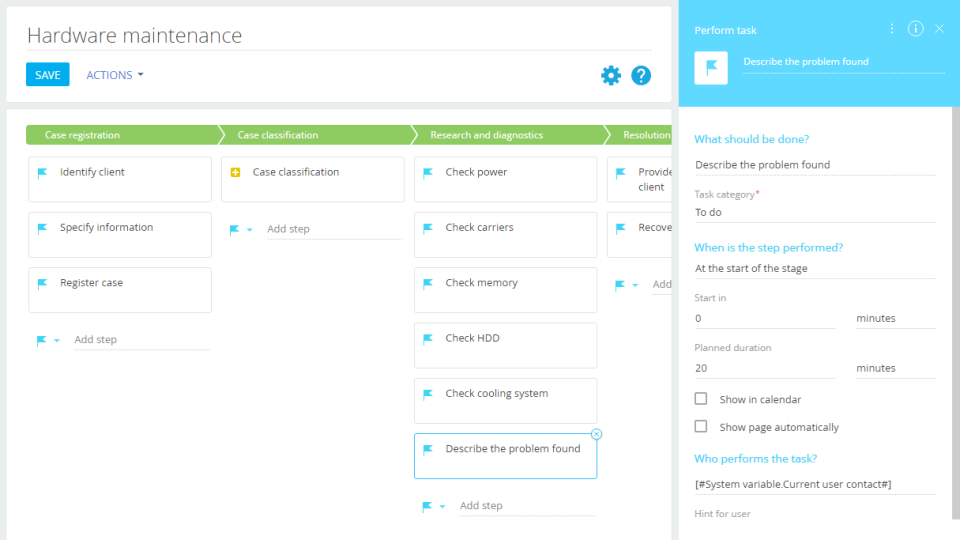Enable the Show in calendar checkbox

click(x=701, y=399)
